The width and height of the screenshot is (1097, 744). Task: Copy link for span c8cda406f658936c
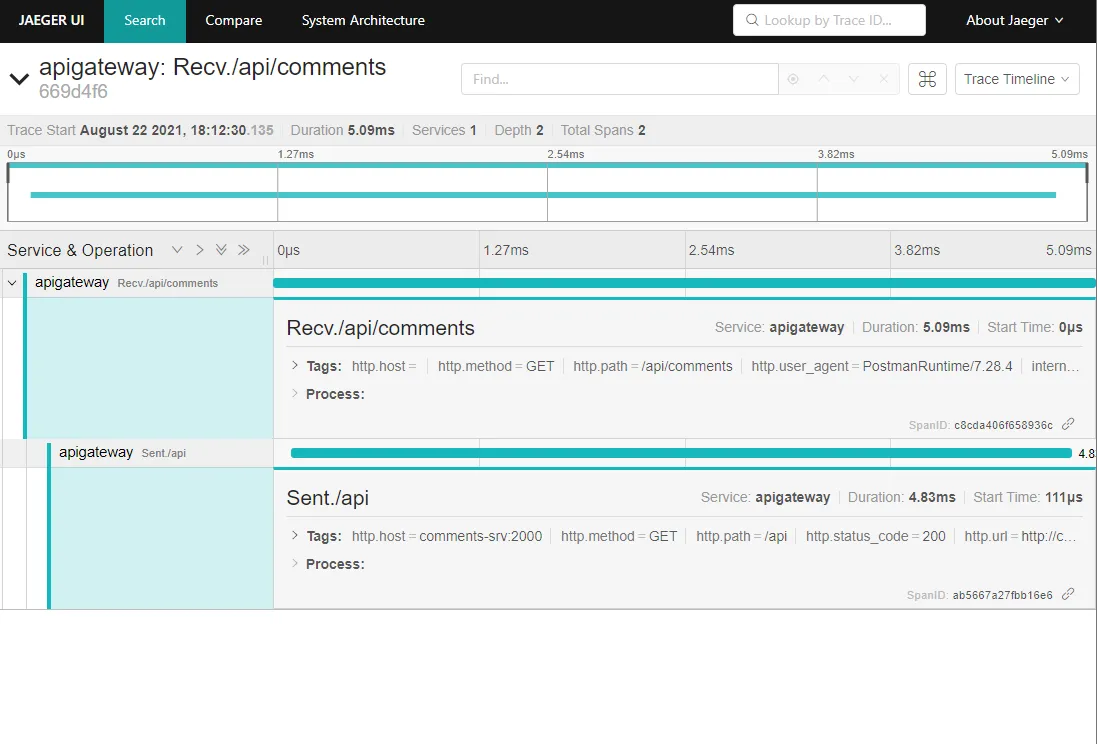[x=1068, y=424]
